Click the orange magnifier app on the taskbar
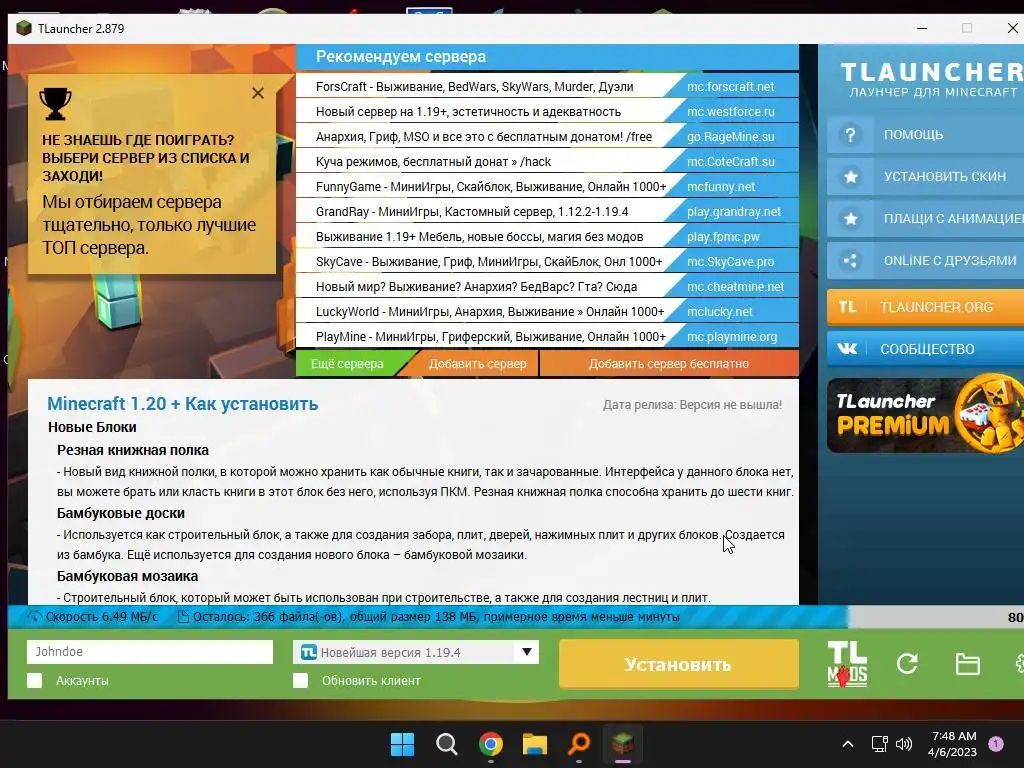 (579, 744)
